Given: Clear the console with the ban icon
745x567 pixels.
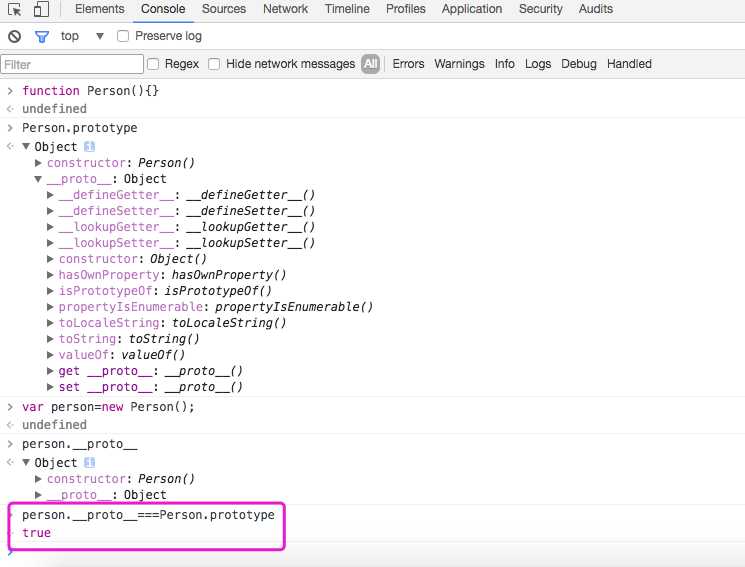Looking at the screenshot, I should [x=14, y=36].
